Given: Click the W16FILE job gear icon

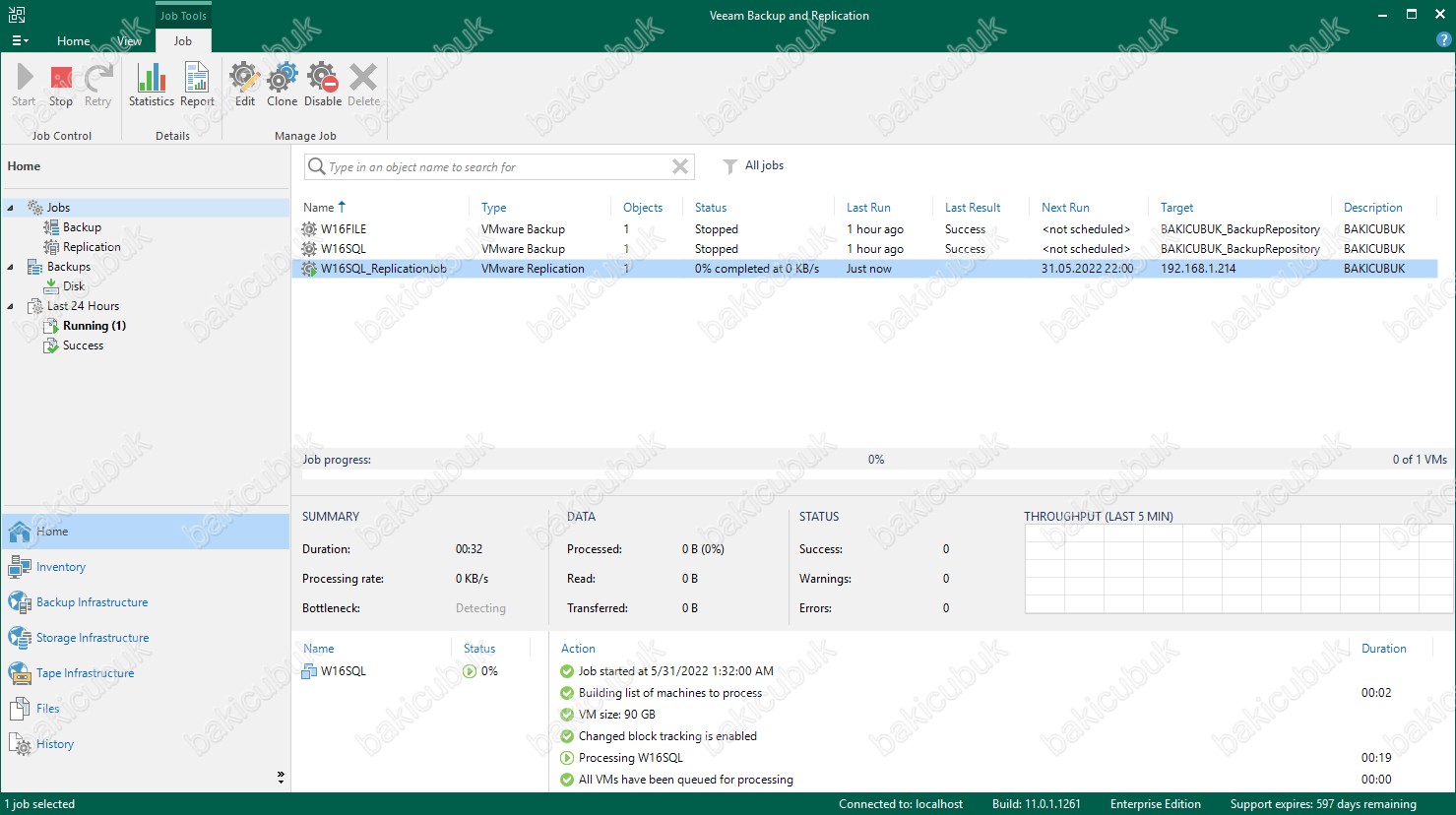Looking at the screenshot, I should [309, 229].
